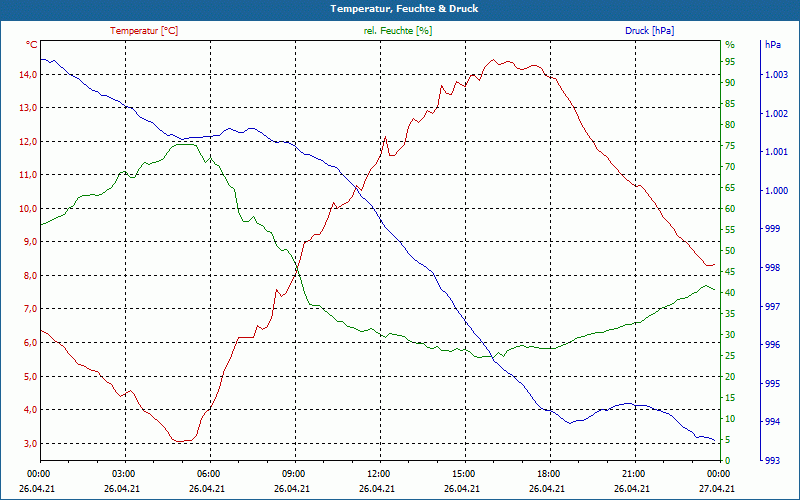Image resolution: width=800 pixels, height=500 pixels.
Task: Click the 13,0 tick on temperature axis
Action: [x=29, y=108]
